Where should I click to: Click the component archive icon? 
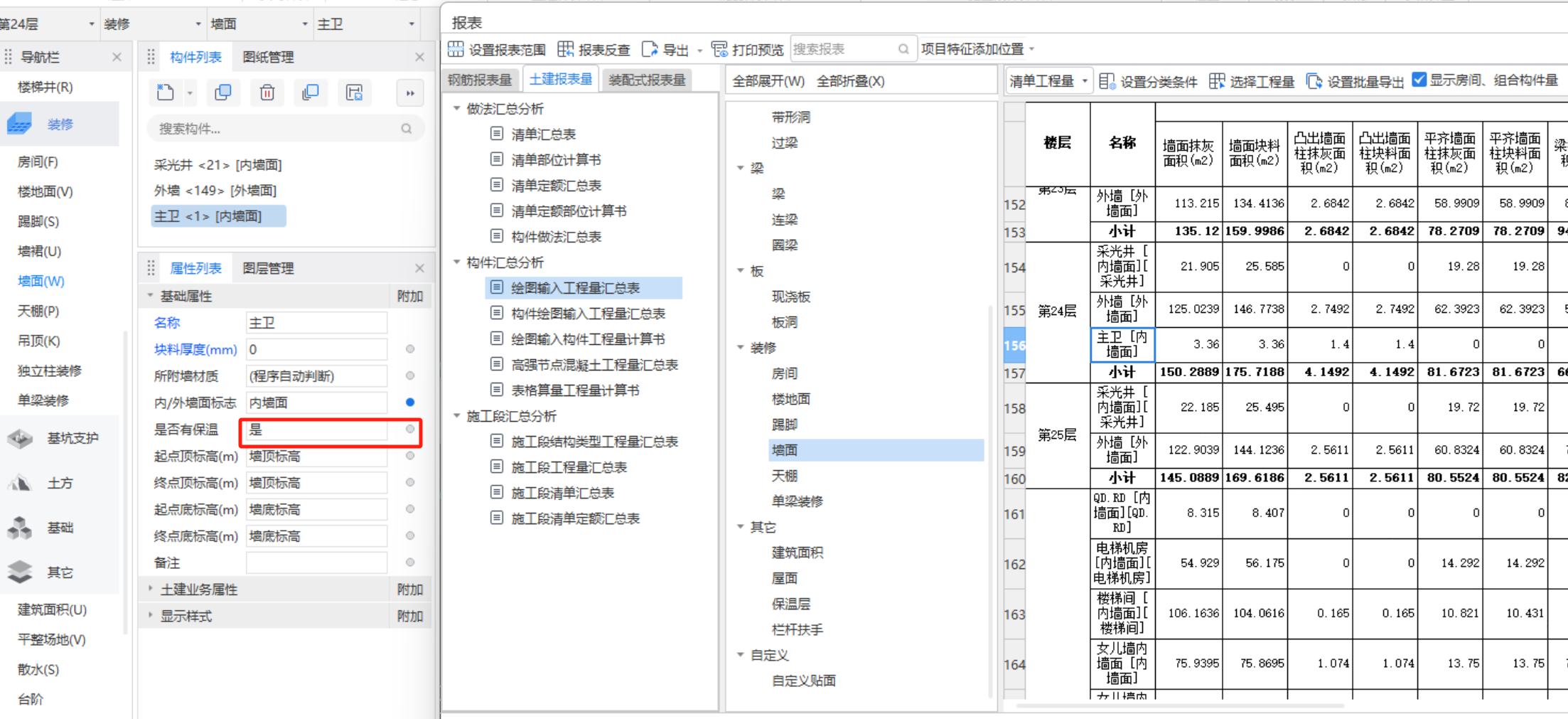(x=354, y=92)
